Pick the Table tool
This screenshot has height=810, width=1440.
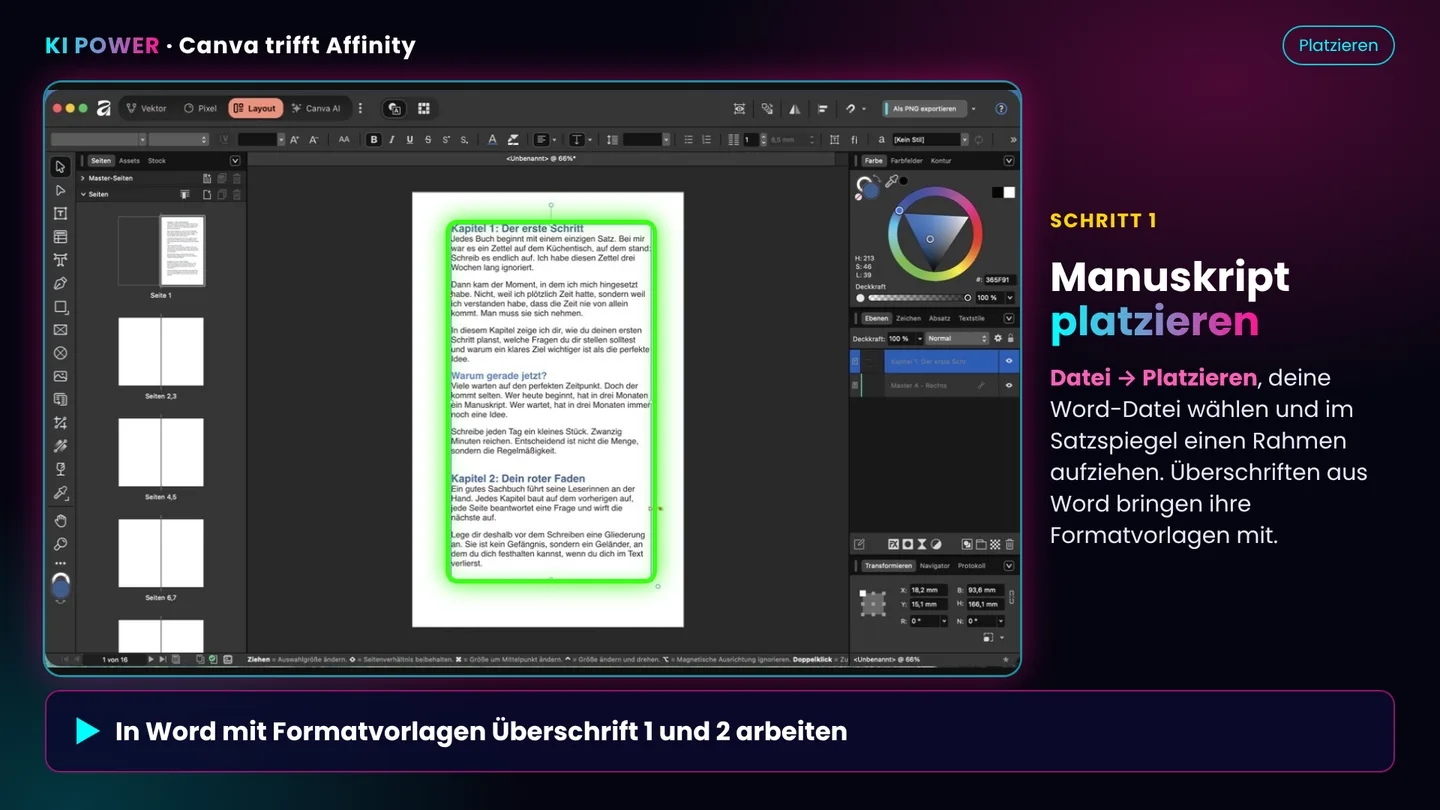60,237
